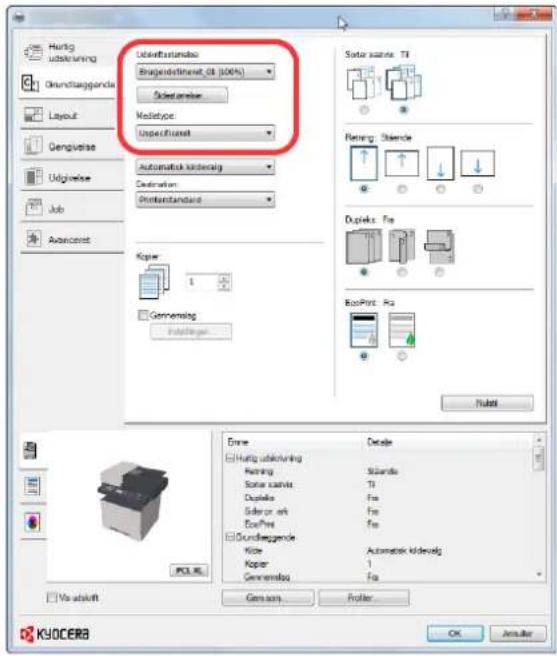Open the Layout tab
The width and height of the screenshot is (557, 656).
67,115
